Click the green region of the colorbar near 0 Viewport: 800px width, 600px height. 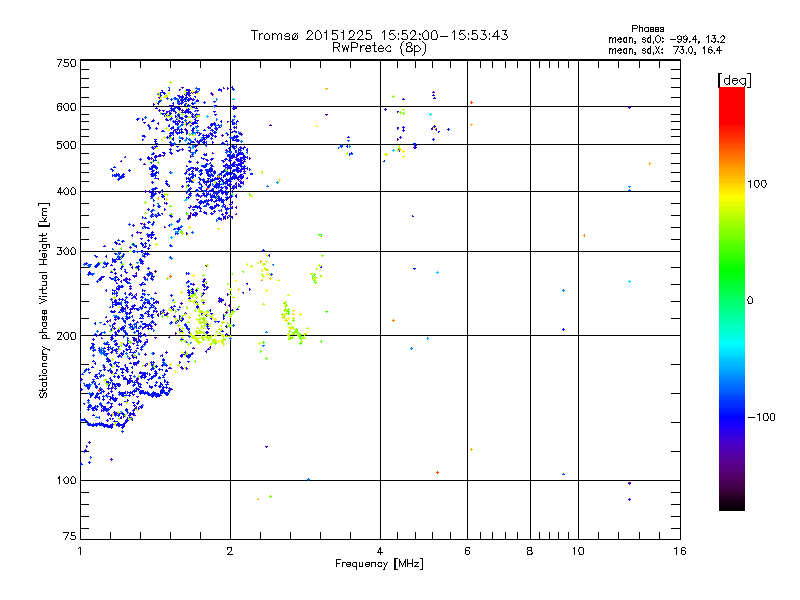(732, 286)
